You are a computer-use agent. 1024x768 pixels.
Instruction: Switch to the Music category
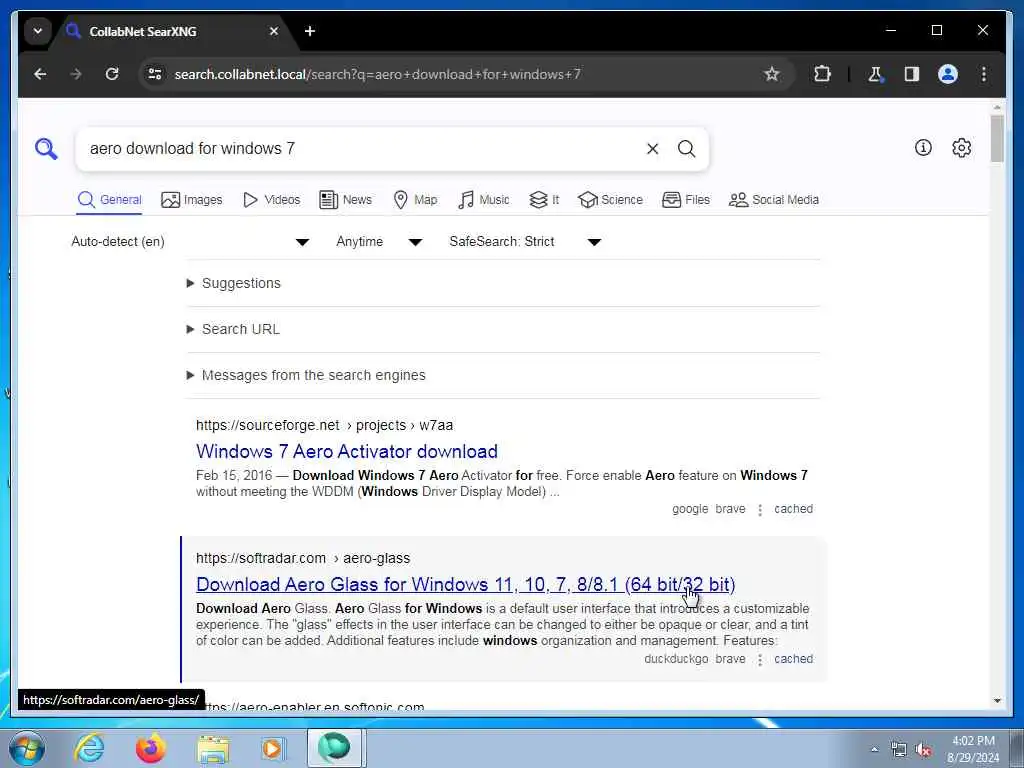click(484, 200)
